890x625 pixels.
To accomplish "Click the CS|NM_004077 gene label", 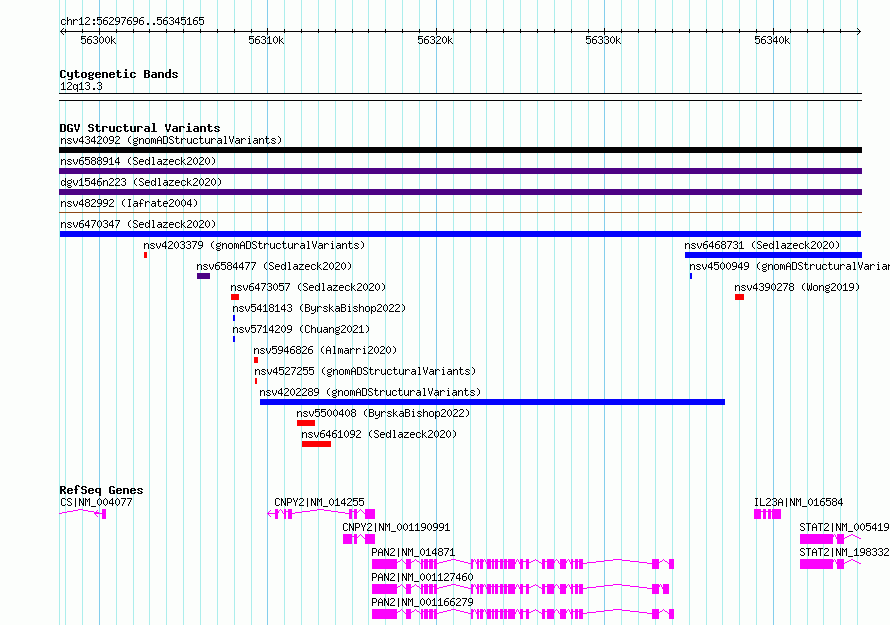I will (x=96, y=502).
